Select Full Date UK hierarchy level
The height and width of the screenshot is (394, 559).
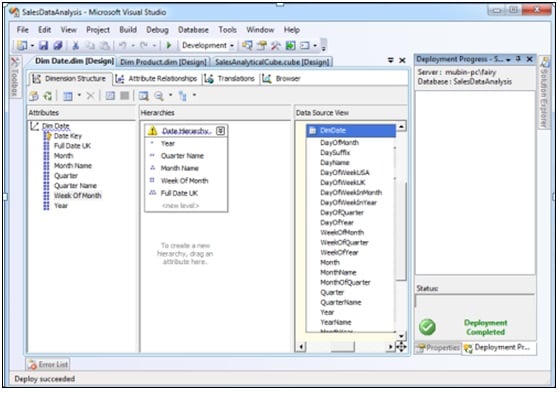tap(179, 193)
